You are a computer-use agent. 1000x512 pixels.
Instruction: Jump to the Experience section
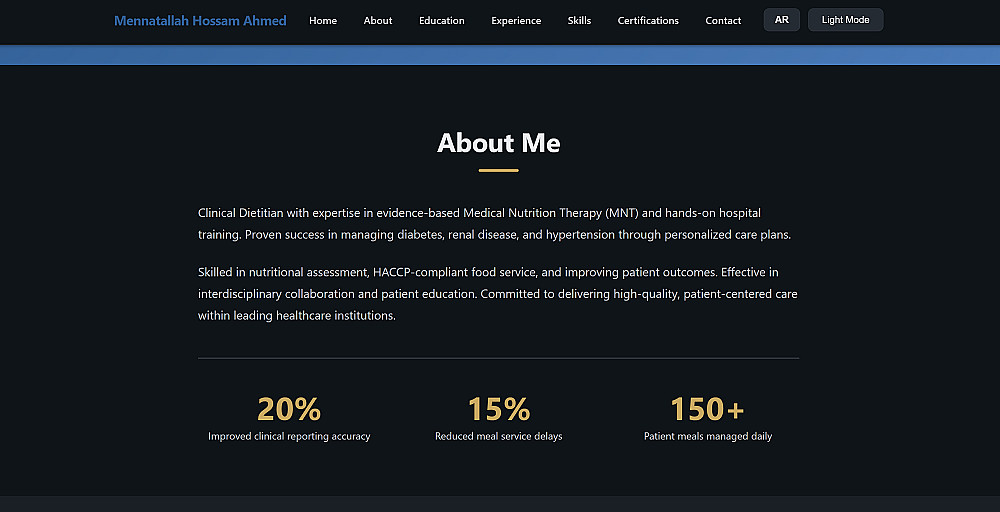(516, 20)
